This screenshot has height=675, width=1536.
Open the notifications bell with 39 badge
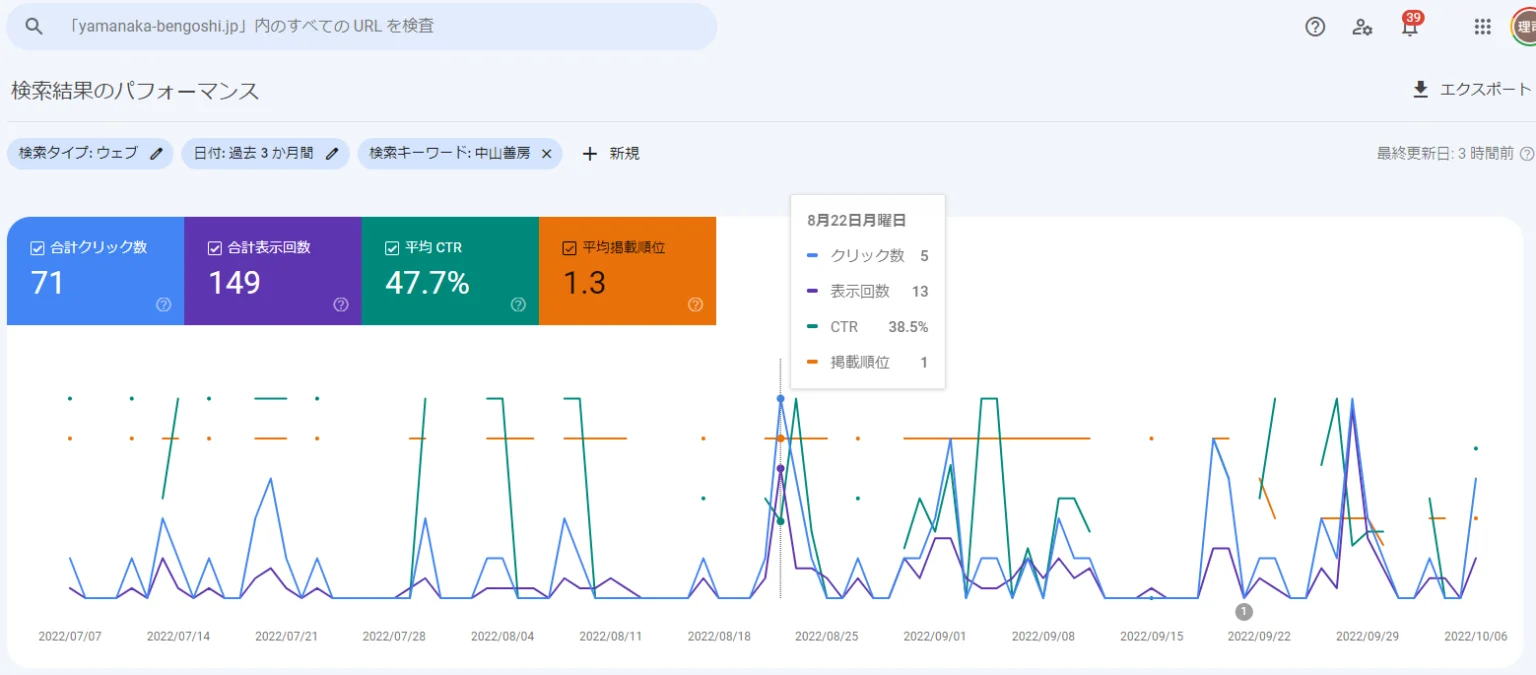tap(1410, 27)
